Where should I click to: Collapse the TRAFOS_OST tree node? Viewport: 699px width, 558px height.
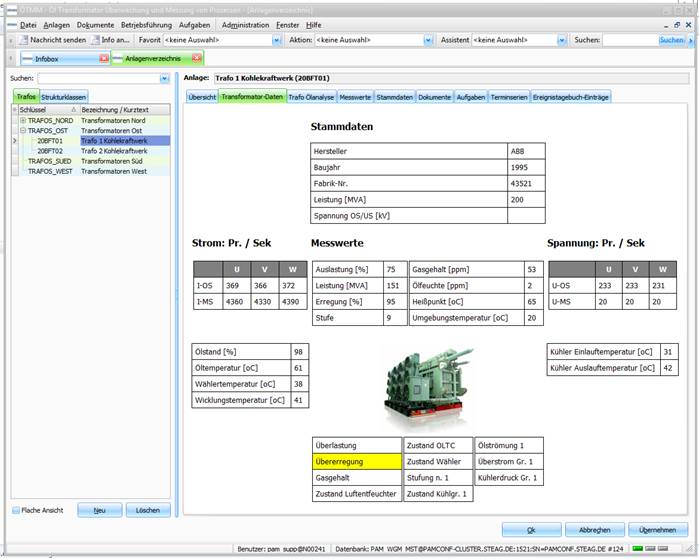(23, 131)
